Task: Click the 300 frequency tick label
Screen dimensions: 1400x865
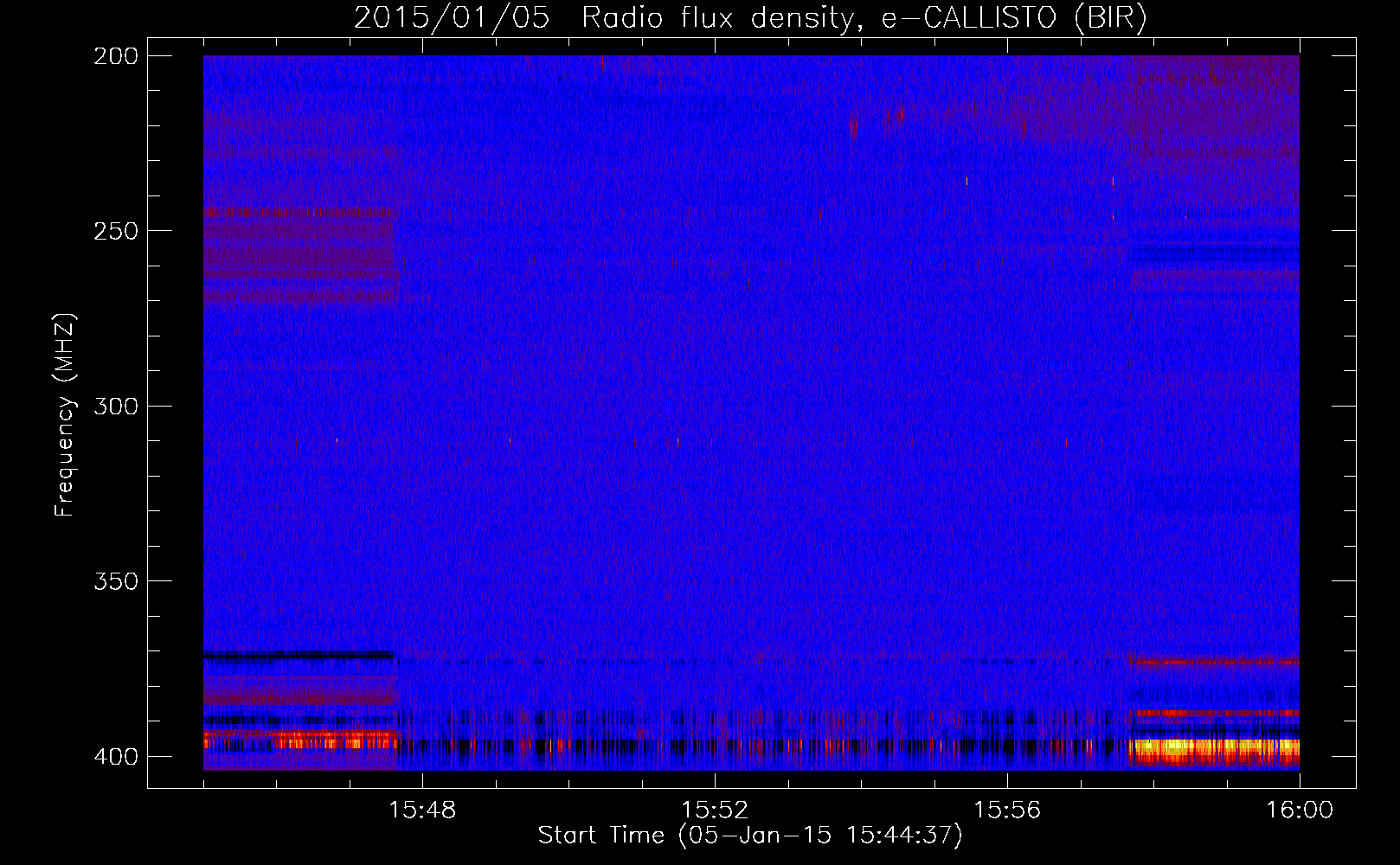Action: tap(115, 406)
